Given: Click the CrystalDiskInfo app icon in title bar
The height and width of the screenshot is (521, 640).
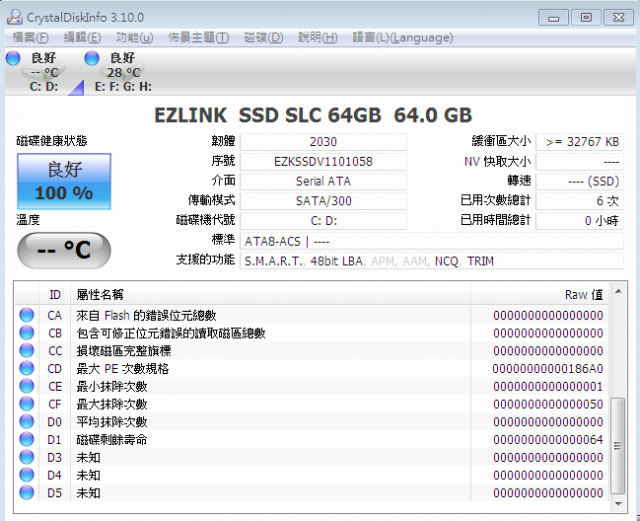Looking at the screenshot, I should pyautogui.click(x=15, y=17).
